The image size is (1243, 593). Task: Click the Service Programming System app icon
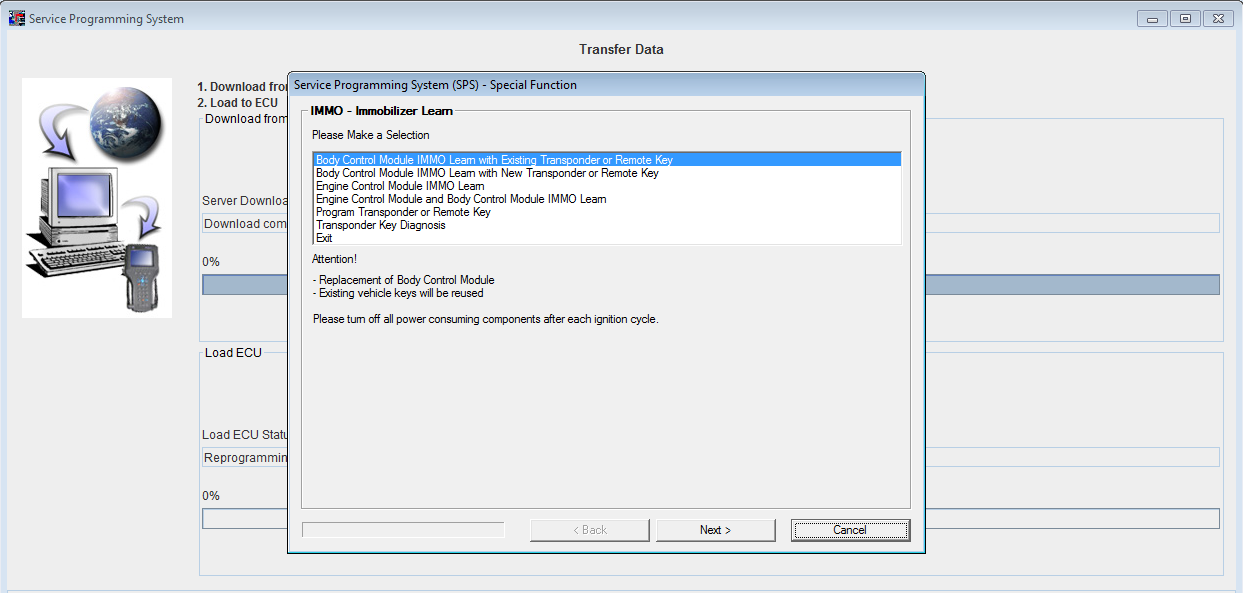17,18
